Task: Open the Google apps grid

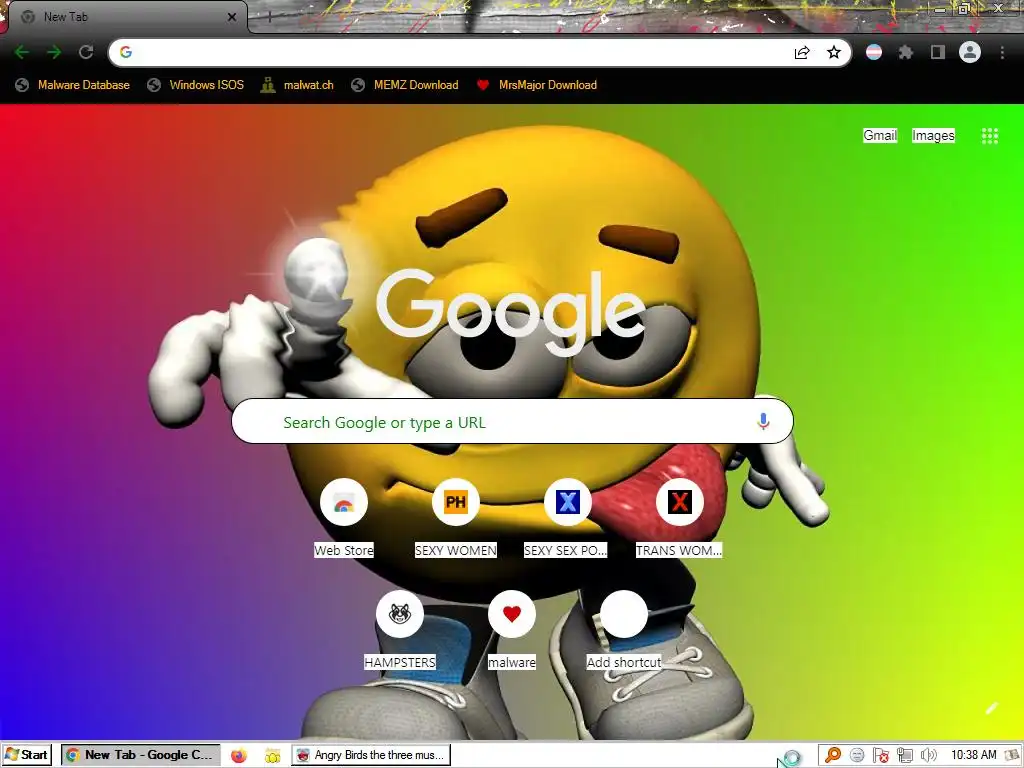Action: pyautogui.click(x=989, y=136)
